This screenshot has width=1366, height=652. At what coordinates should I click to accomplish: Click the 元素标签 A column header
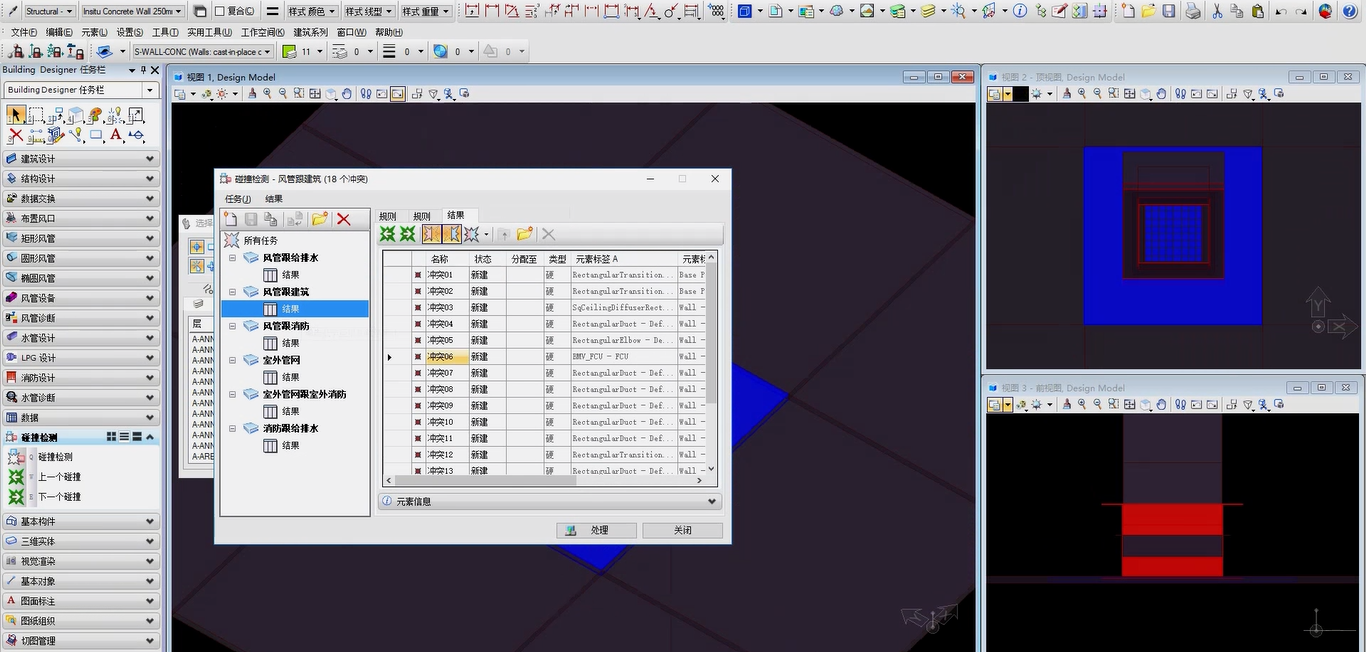click(x=624, y=259)
